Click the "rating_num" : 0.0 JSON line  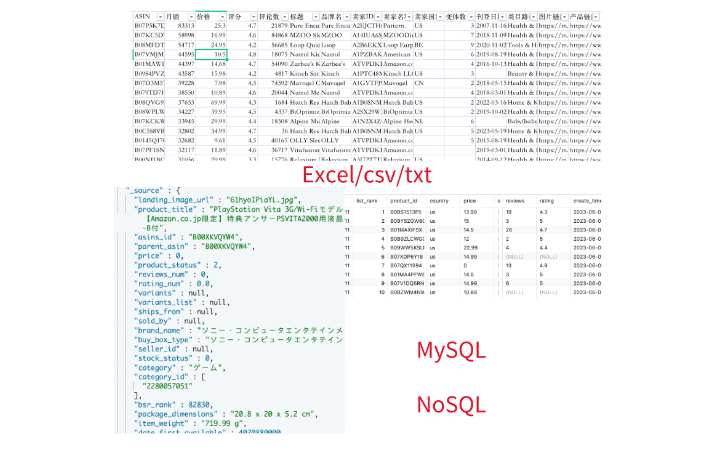[174, 284]
